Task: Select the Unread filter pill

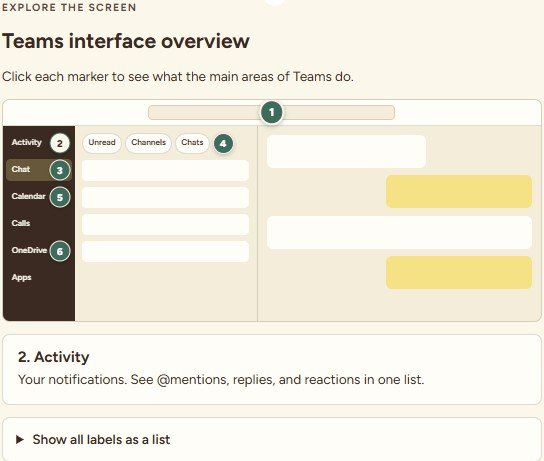Action: coord(102,143)
